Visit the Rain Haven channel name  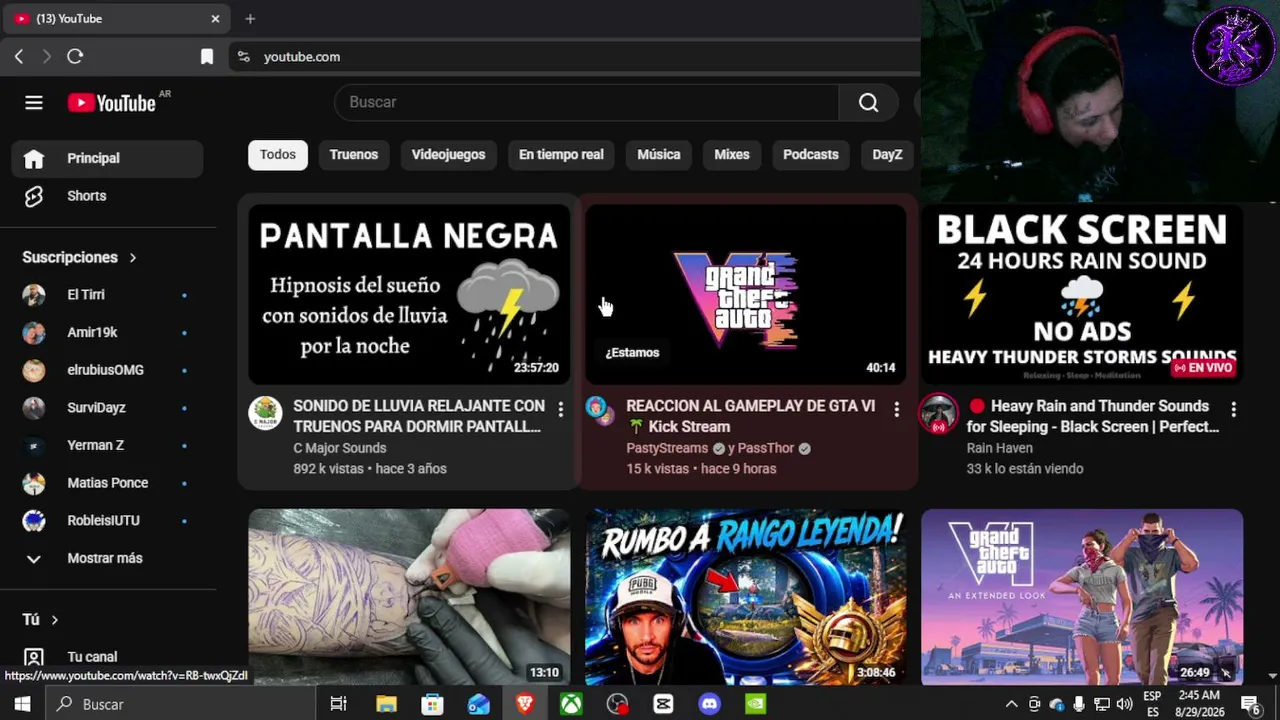pyautogui.click(x=1000, y=448)
